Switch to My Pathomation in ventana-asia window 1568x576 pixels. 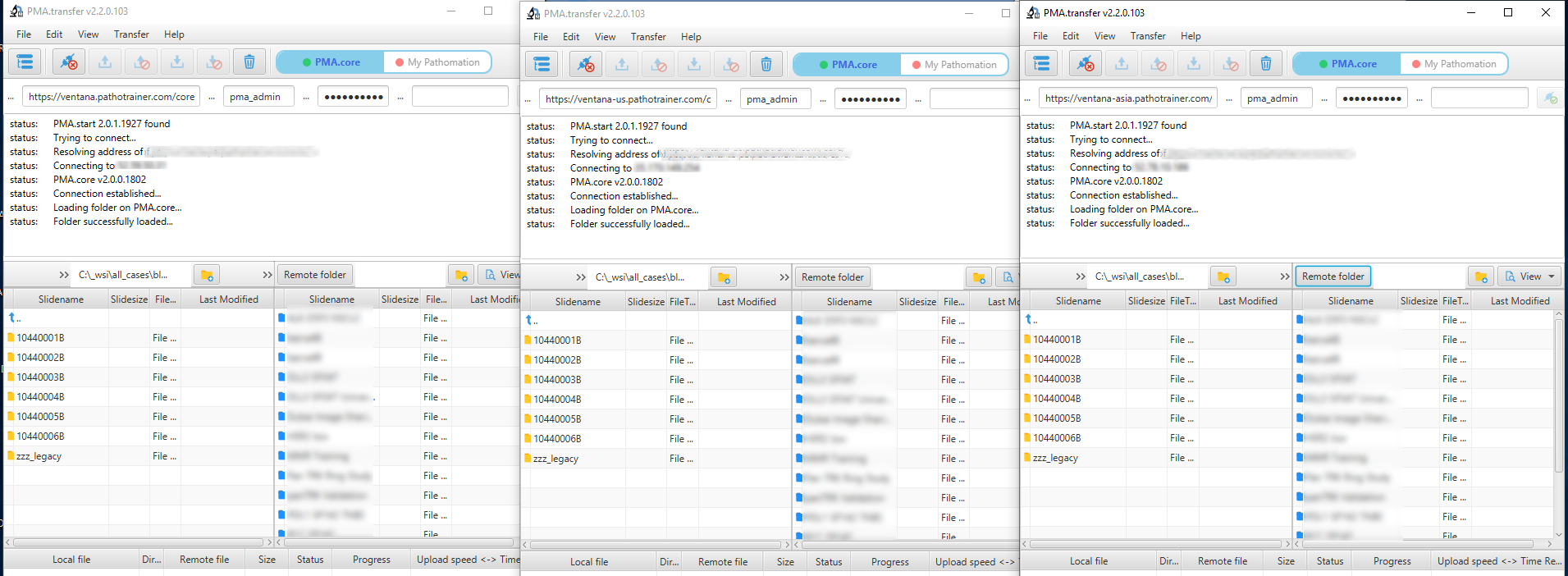pos(1453,64)
